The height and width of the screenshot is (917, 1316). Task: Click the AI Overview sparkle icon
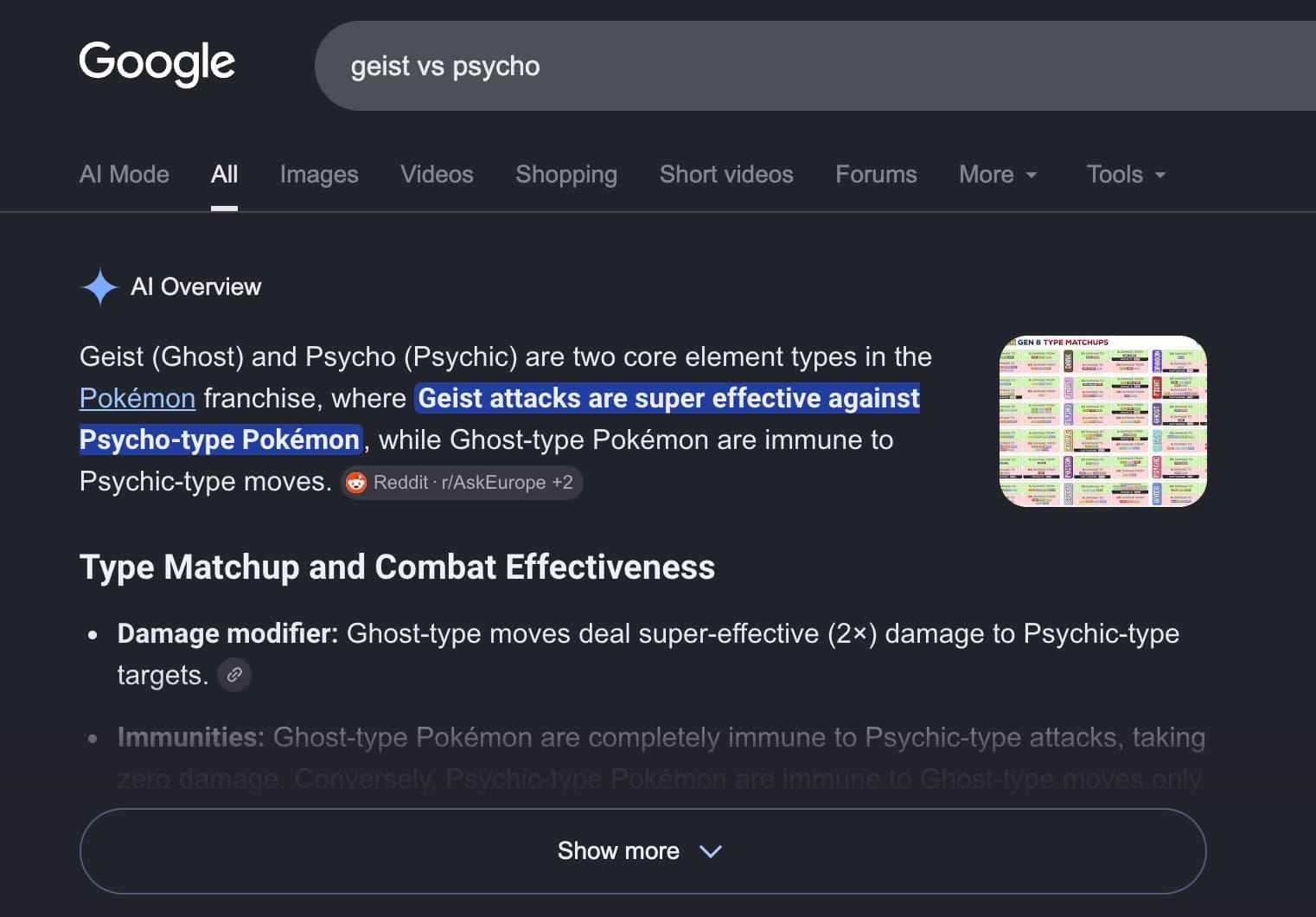[99, 287]
